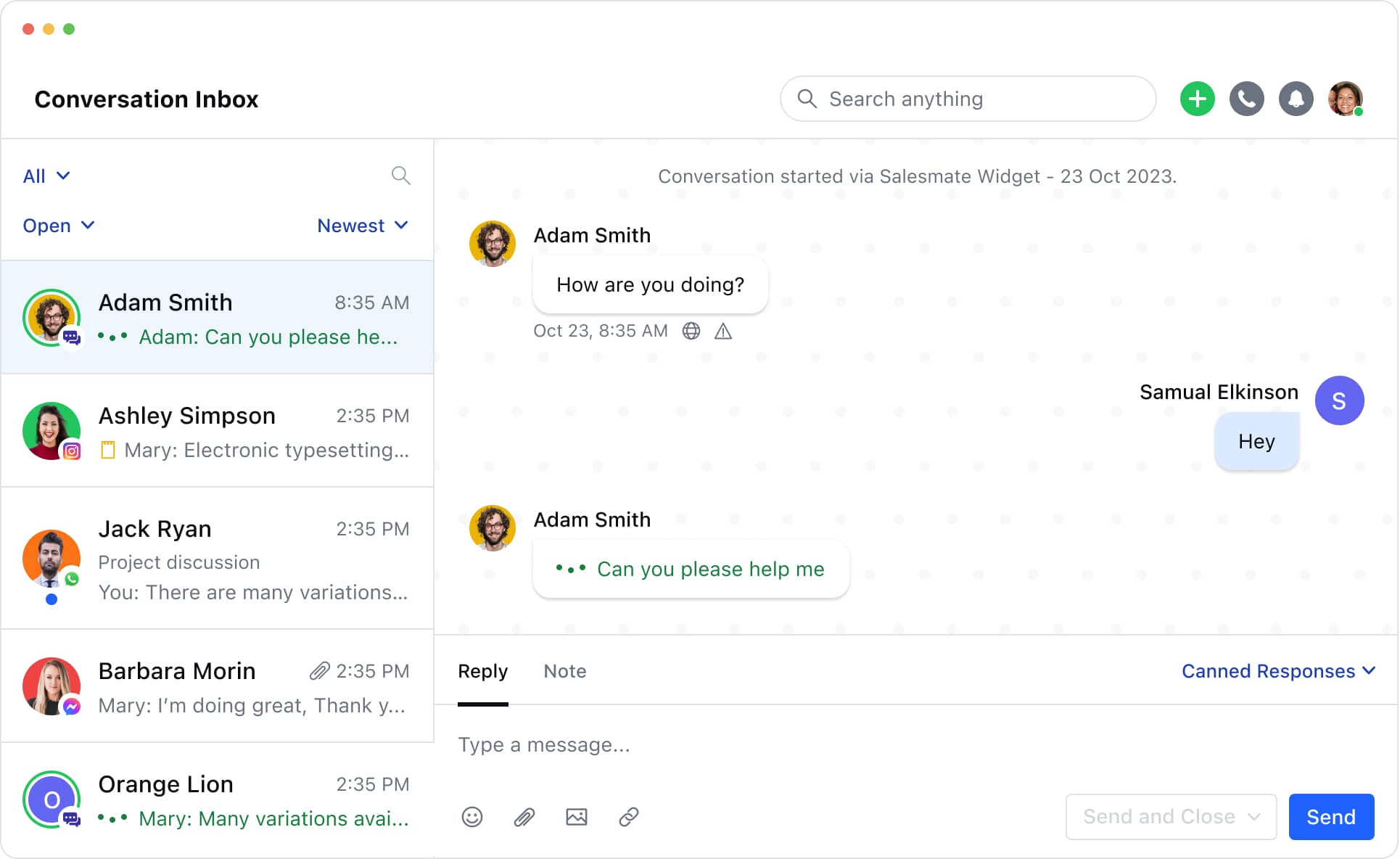Viewport: 1400px width, 859px height.
Task: Click the image upload icon
Action: pyautogui.click(x=576, y=818)
